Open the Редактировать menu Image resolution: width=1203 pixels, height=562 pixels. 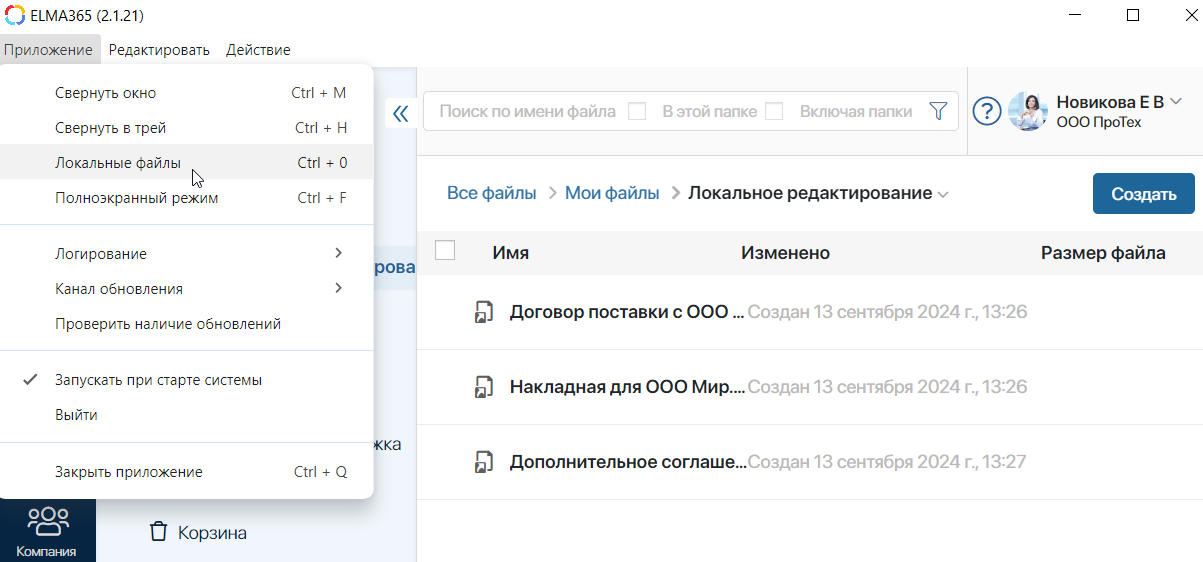[x=159, y=50]
